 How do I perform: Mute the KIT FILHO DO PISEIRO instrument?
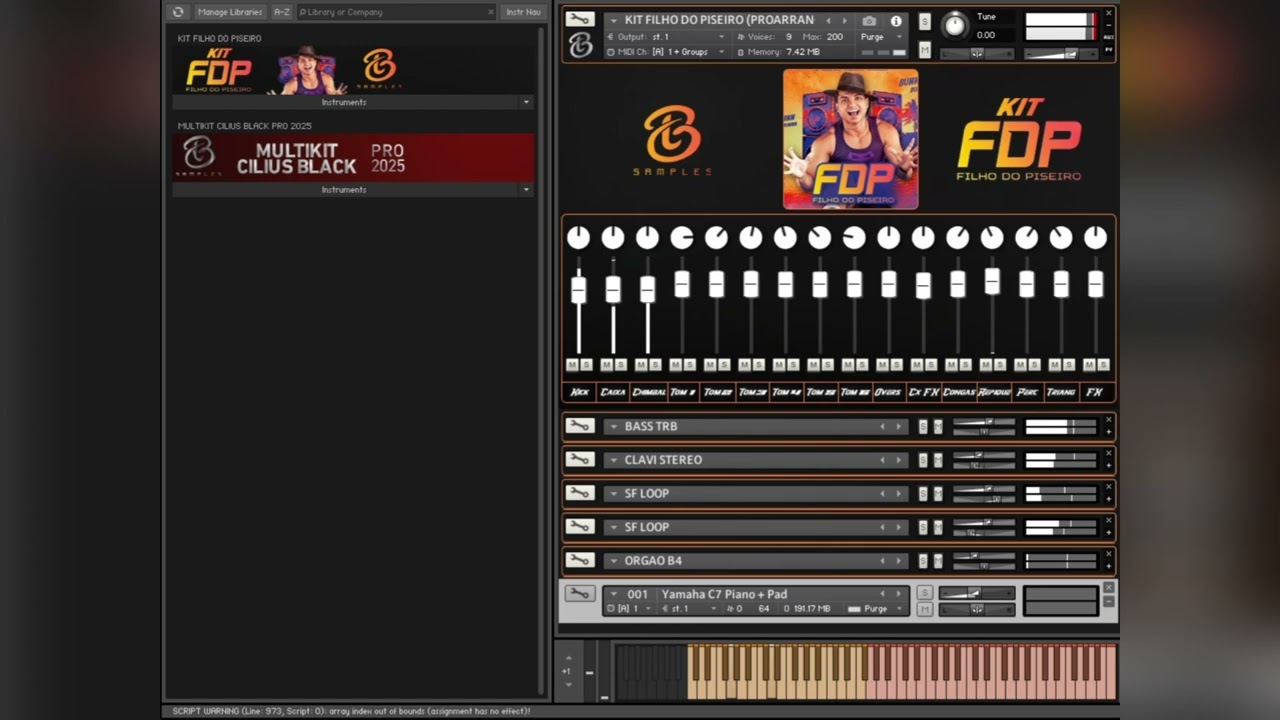[925, 49]
